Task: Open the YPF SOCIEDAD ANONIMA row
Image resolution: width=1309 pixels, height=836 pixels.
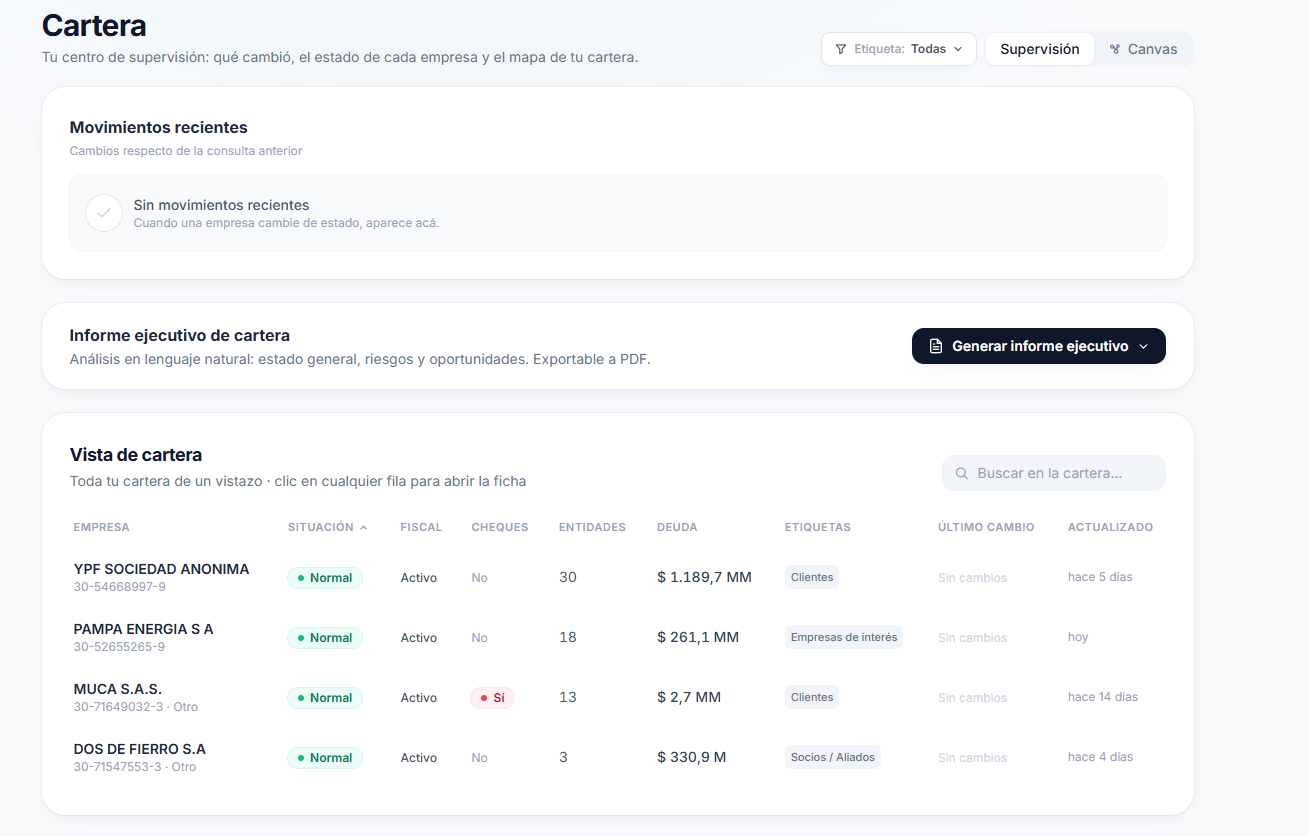Action: (x=618, y=577)
